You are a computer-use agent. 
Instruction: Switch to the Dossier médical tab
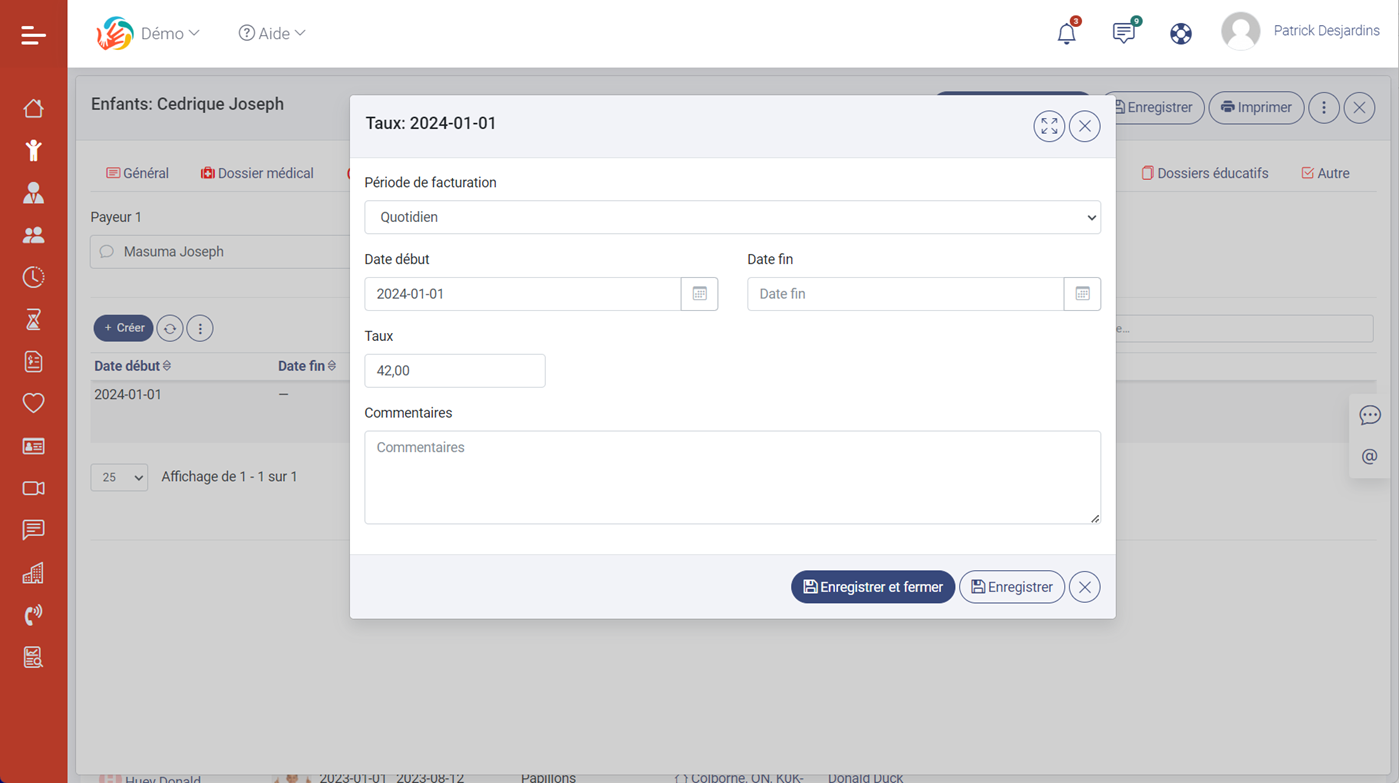pyautogui.click(x=257, y=173)
